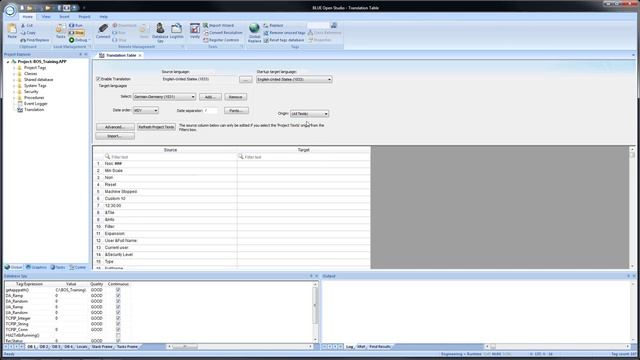
Task: Open Find/Replace from the Clipboard group
Action: coord(35,40)
